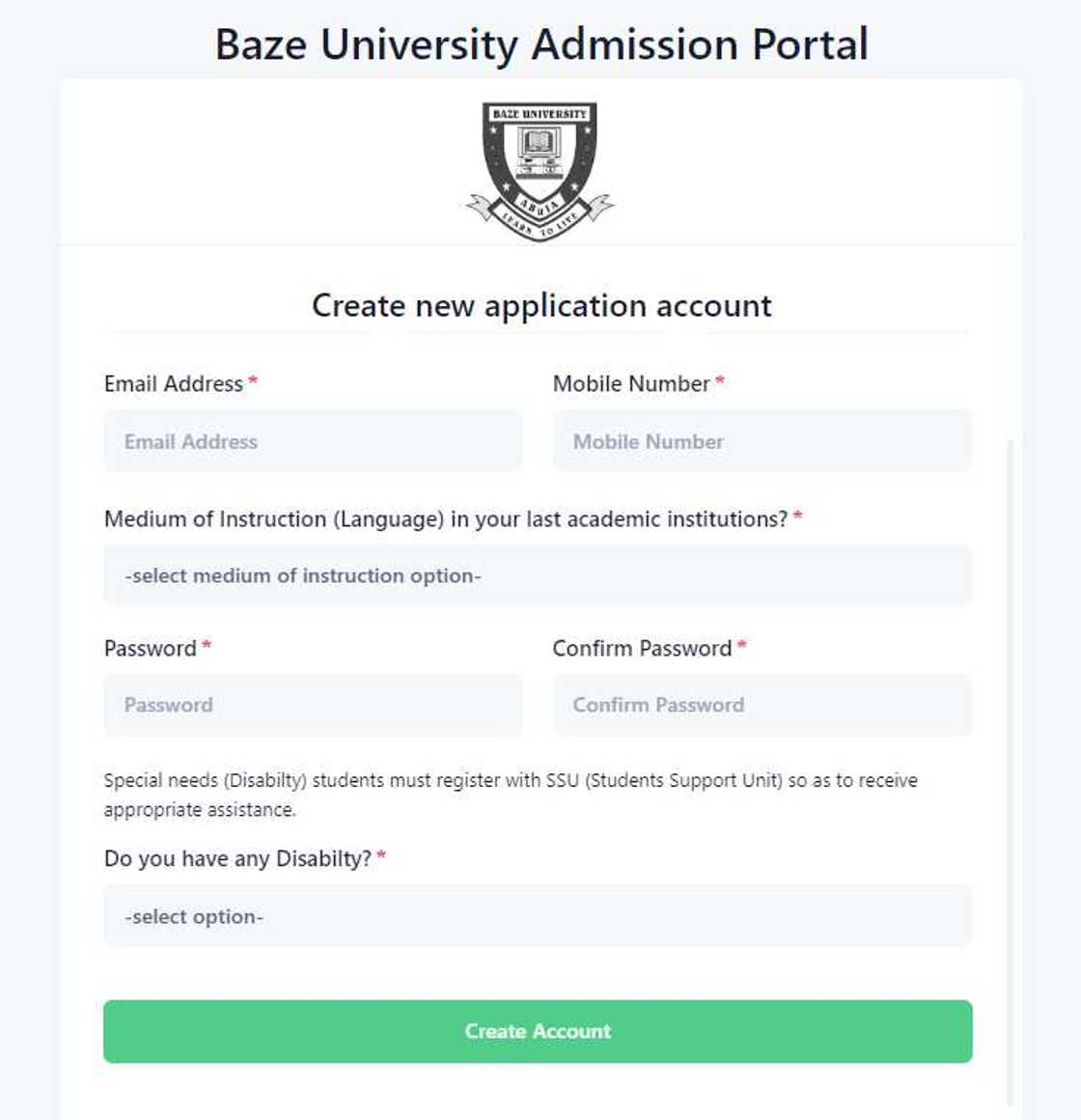Click the Mobile Number field label

629,383
